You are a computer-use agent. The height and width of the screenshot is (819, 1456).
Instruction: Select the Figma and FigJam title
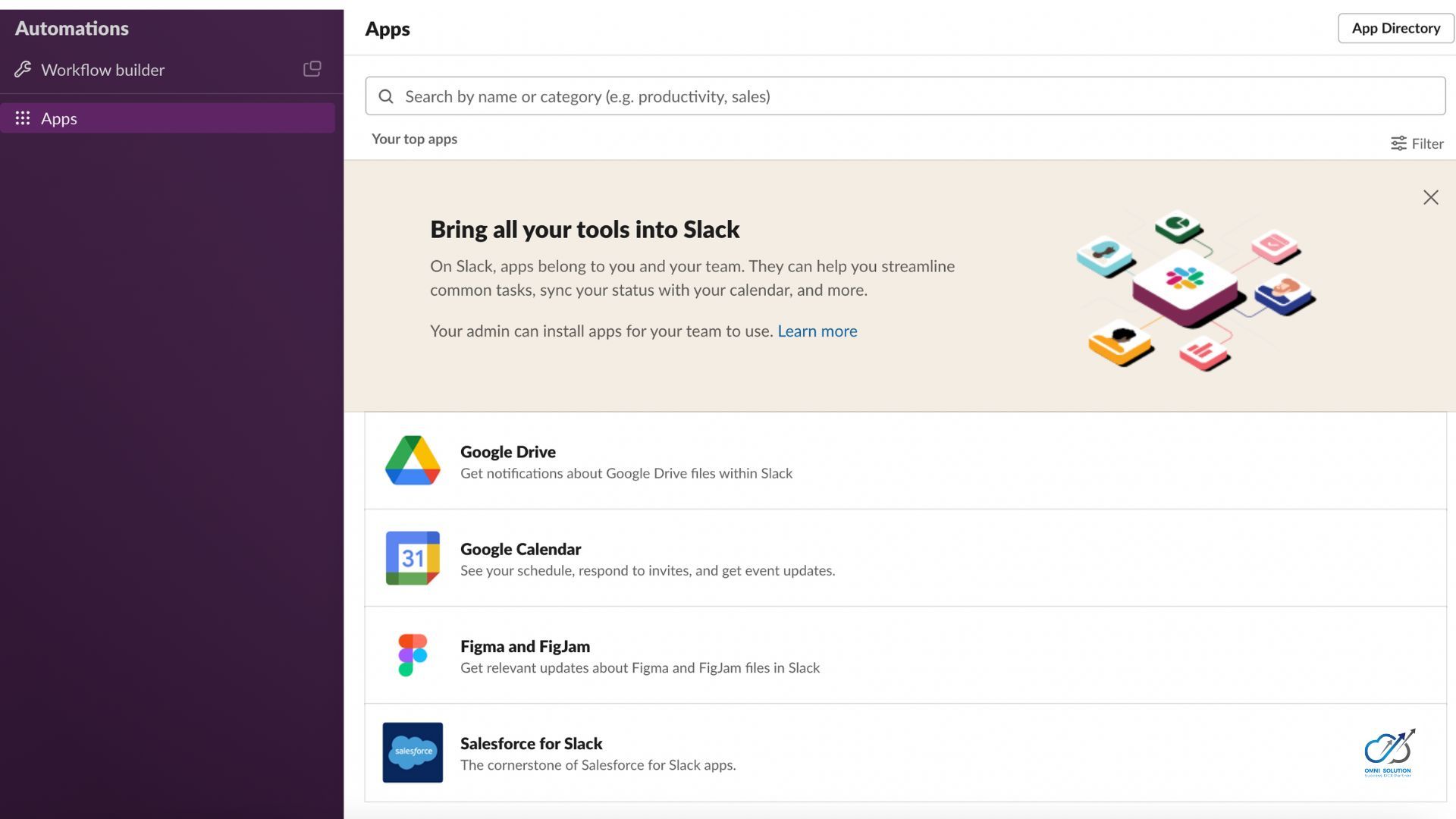[525, 646]
